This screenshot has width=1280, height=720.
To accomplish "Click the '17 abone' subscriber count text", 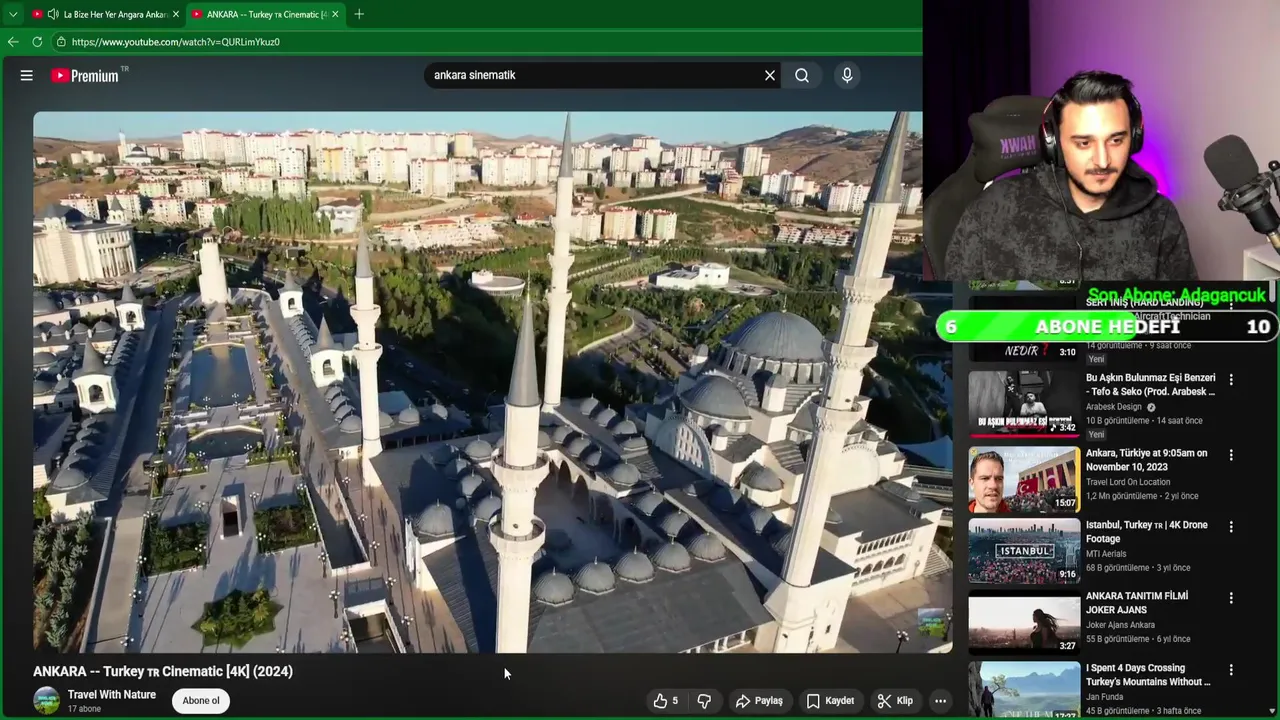I will click(84, 709).
